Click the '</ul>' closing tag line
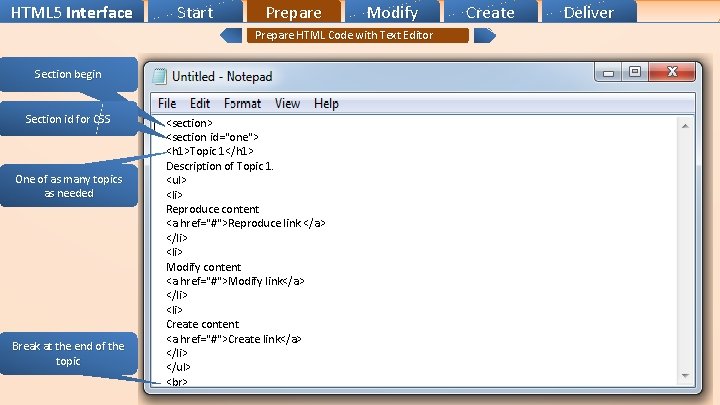This screenshot has height=405, width=720. [178, 367]
